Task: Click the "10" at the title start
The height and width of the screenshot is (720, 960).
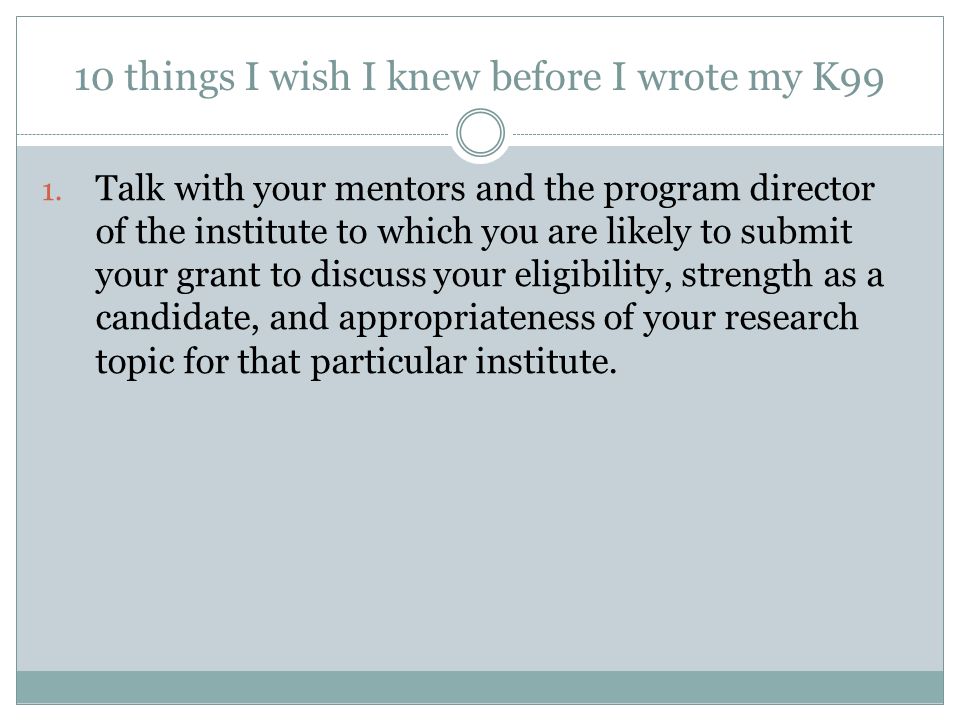Action: pos(94,80)
